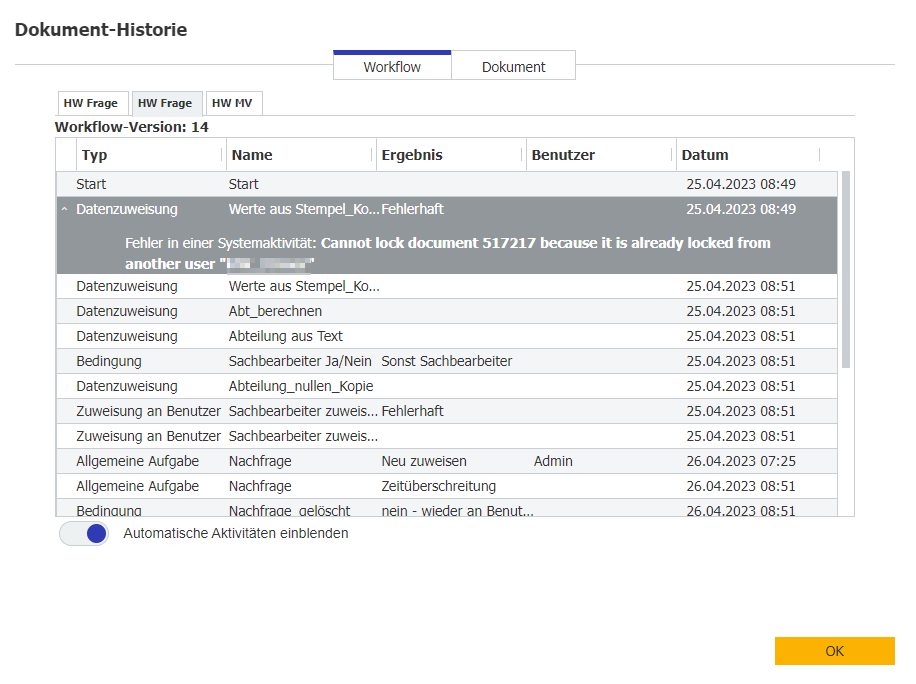The image size is (916, 684).
Task: Click the Benutzer column header
Action: tap(563, 155)
